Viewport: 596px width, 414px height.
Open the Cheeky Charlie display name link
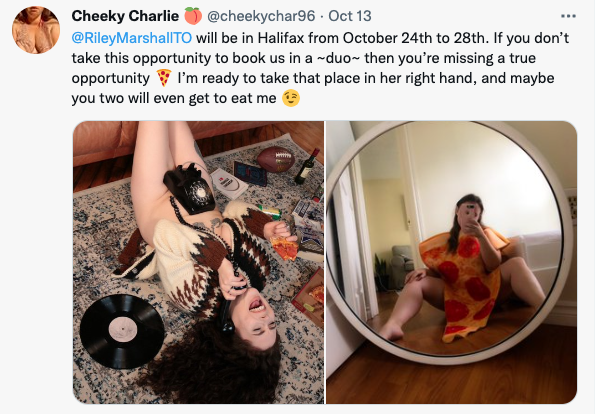click(125, 16)
